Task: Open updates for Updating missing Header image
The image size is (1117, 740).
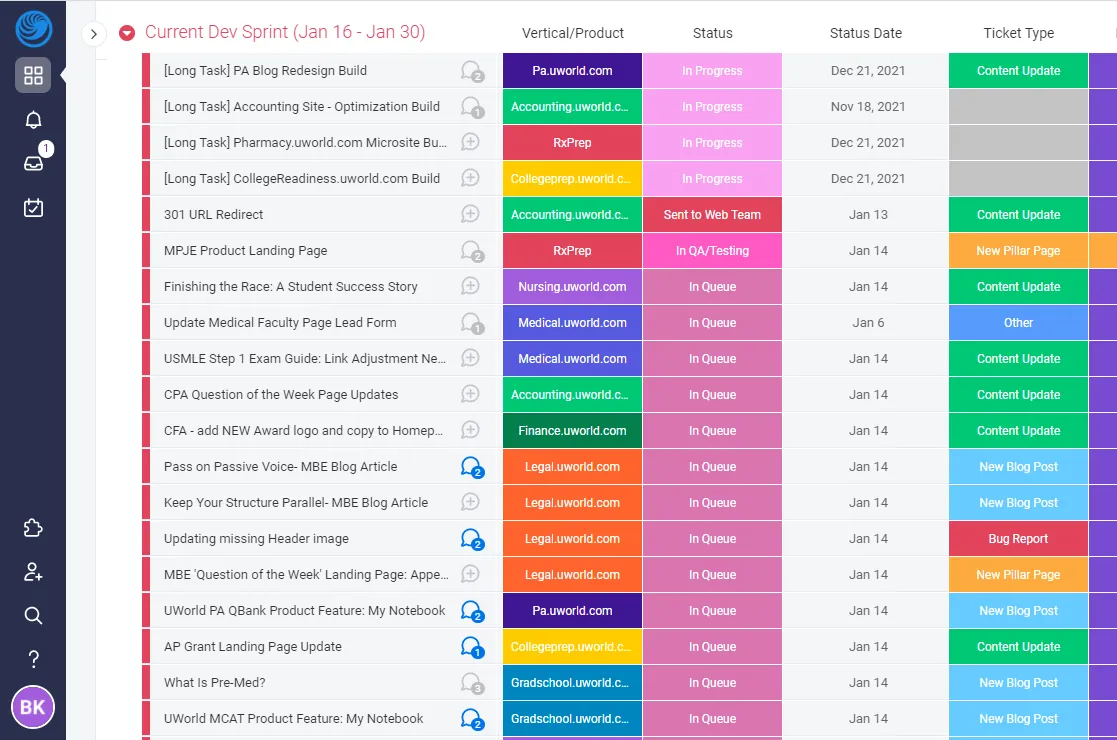Action: pyautogui.click(x=472, y=538)
